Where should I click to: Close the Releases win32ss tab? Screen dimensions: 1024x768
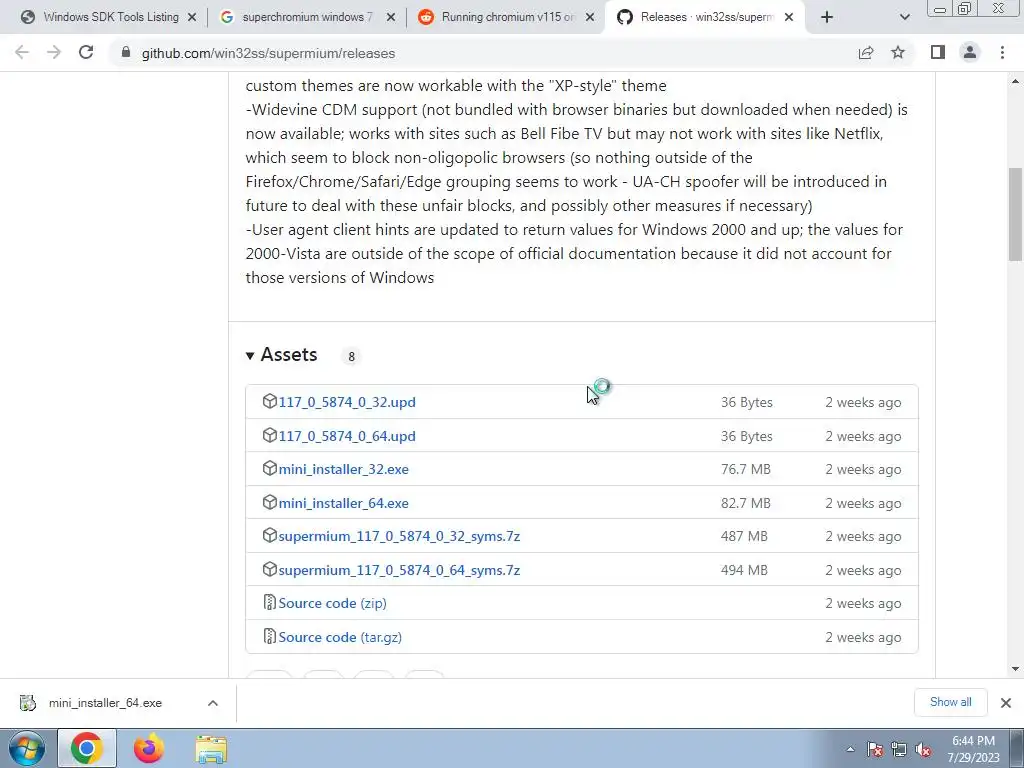(789, 18)
